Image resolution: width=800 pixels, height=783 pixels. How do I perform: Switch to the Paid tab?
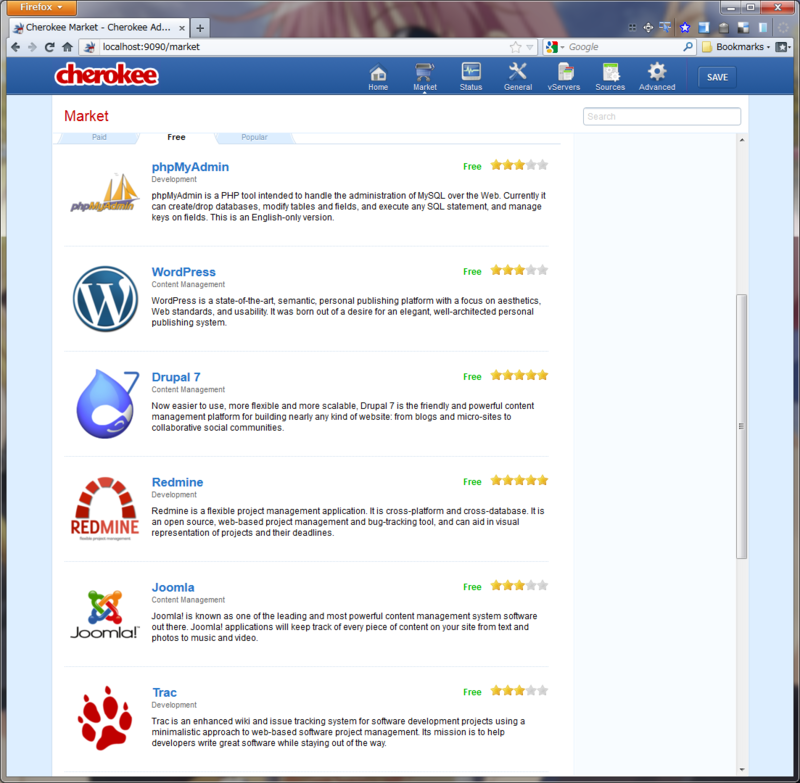click(x=99, y=137)
